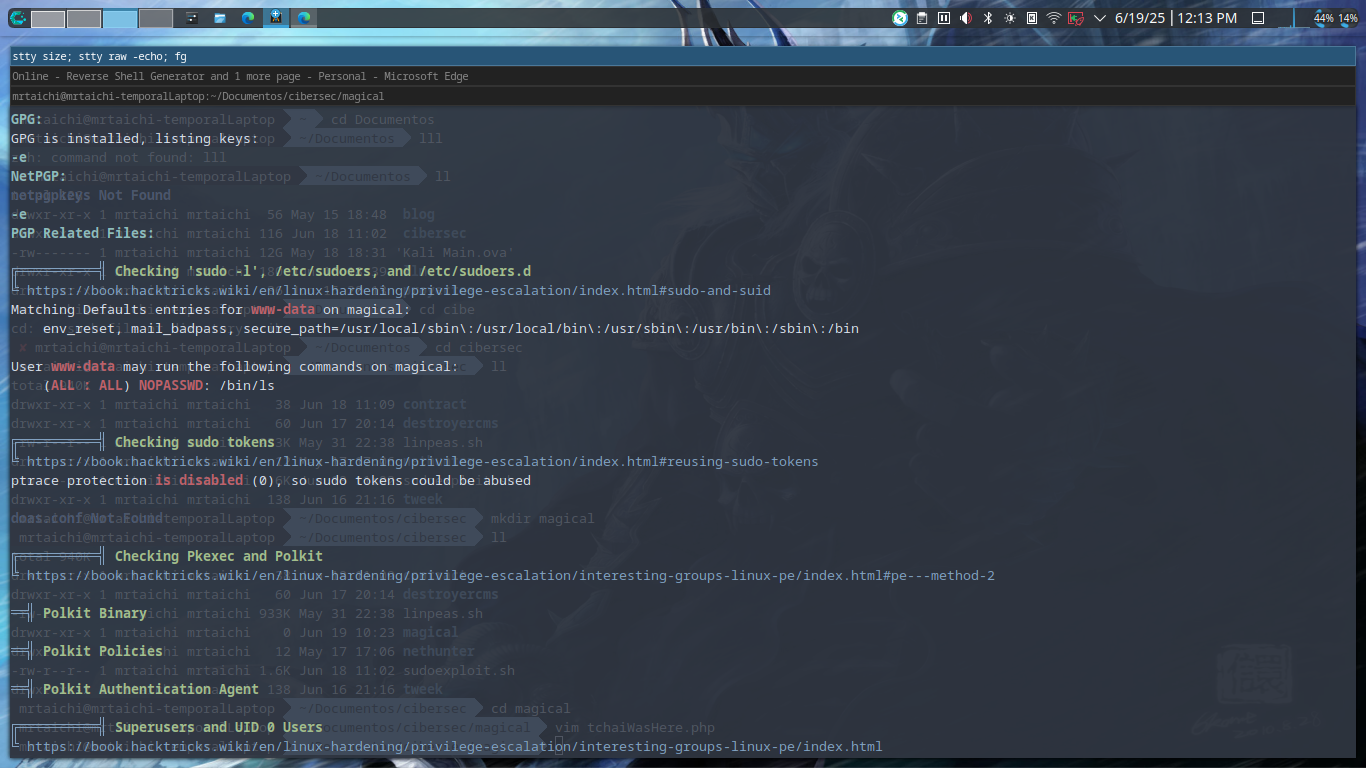1366x768 pixels.
Task: Open the clipboard tray icon
Action: click(x=922, y=18)
